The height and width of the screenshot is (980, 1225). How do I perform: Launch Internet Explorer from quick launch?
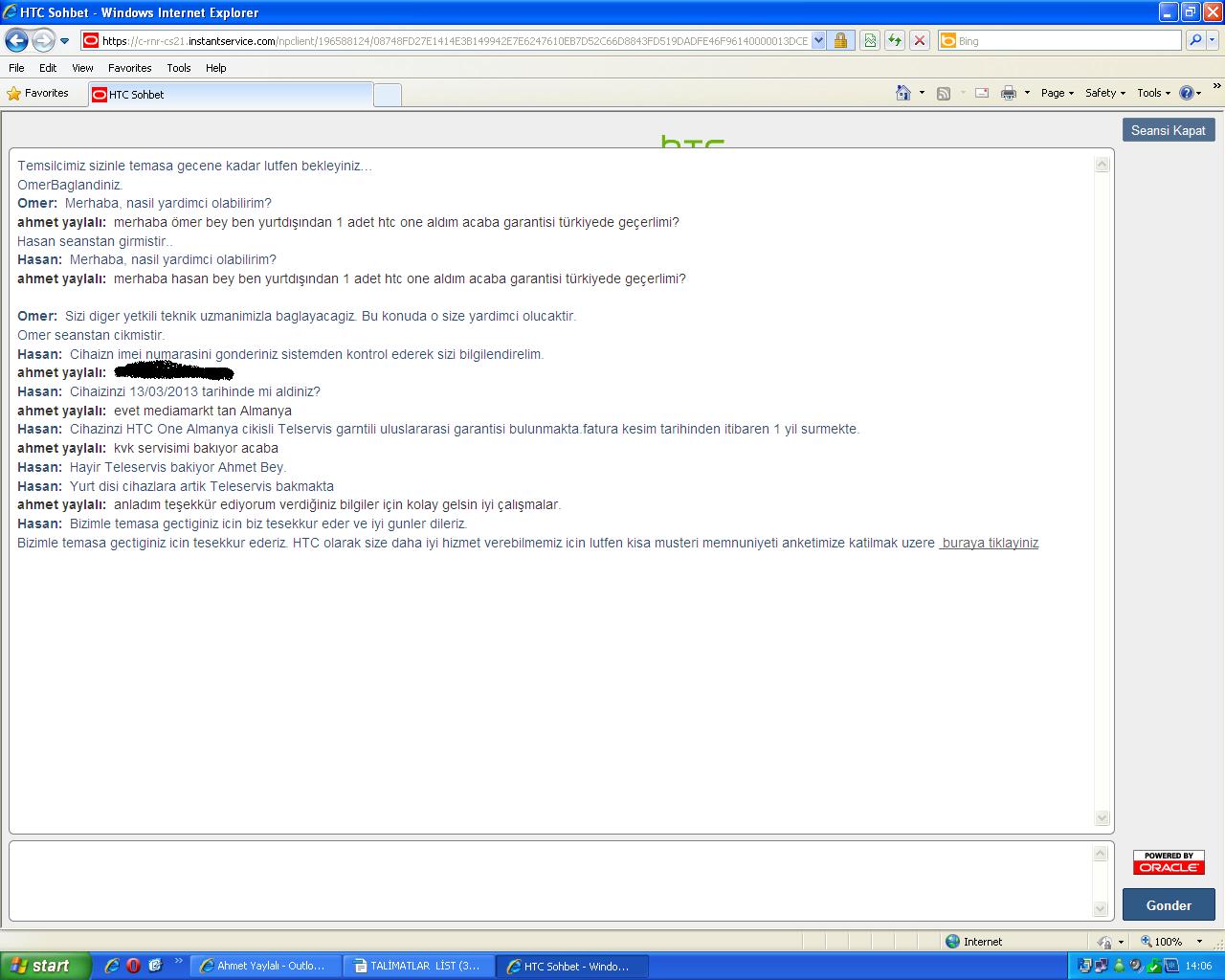[112, 966]
